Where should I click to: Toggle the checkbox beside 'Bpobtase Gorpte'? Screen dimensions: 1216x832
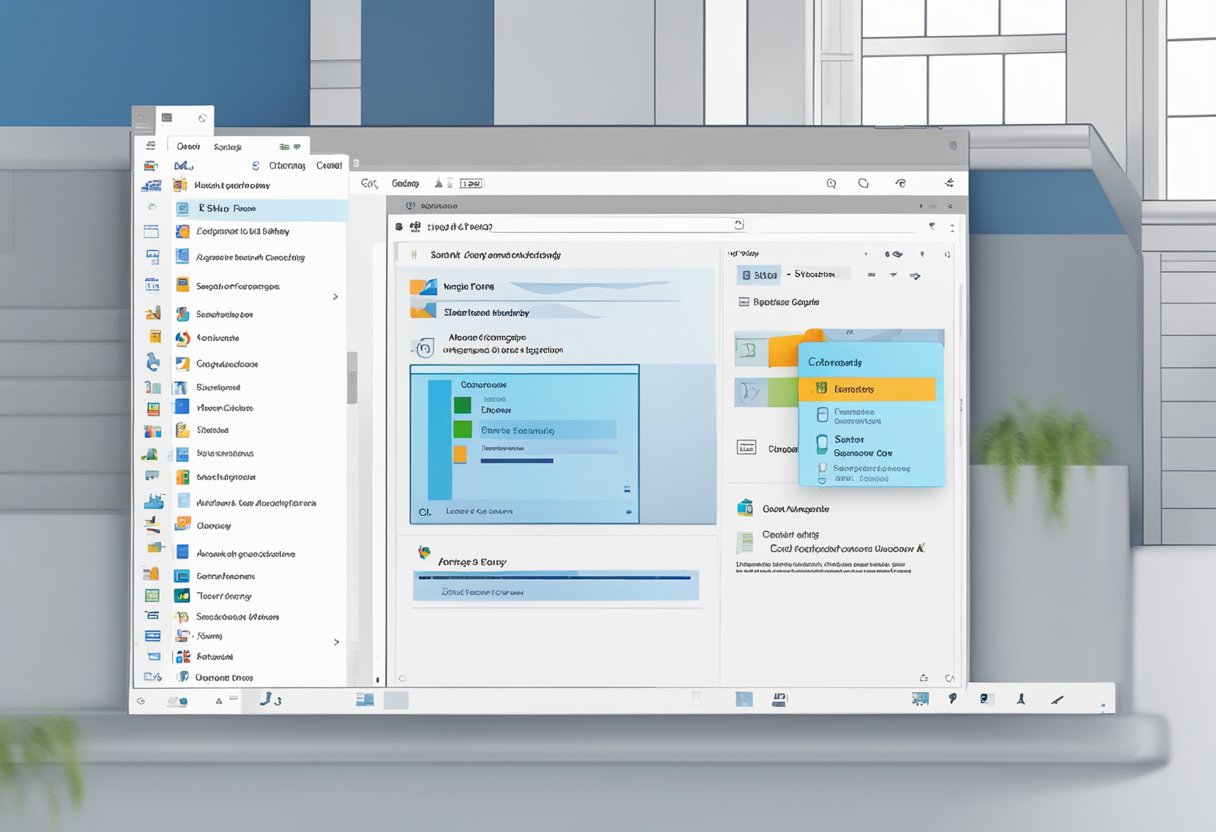pyautogui.click(x=743, y=302)
